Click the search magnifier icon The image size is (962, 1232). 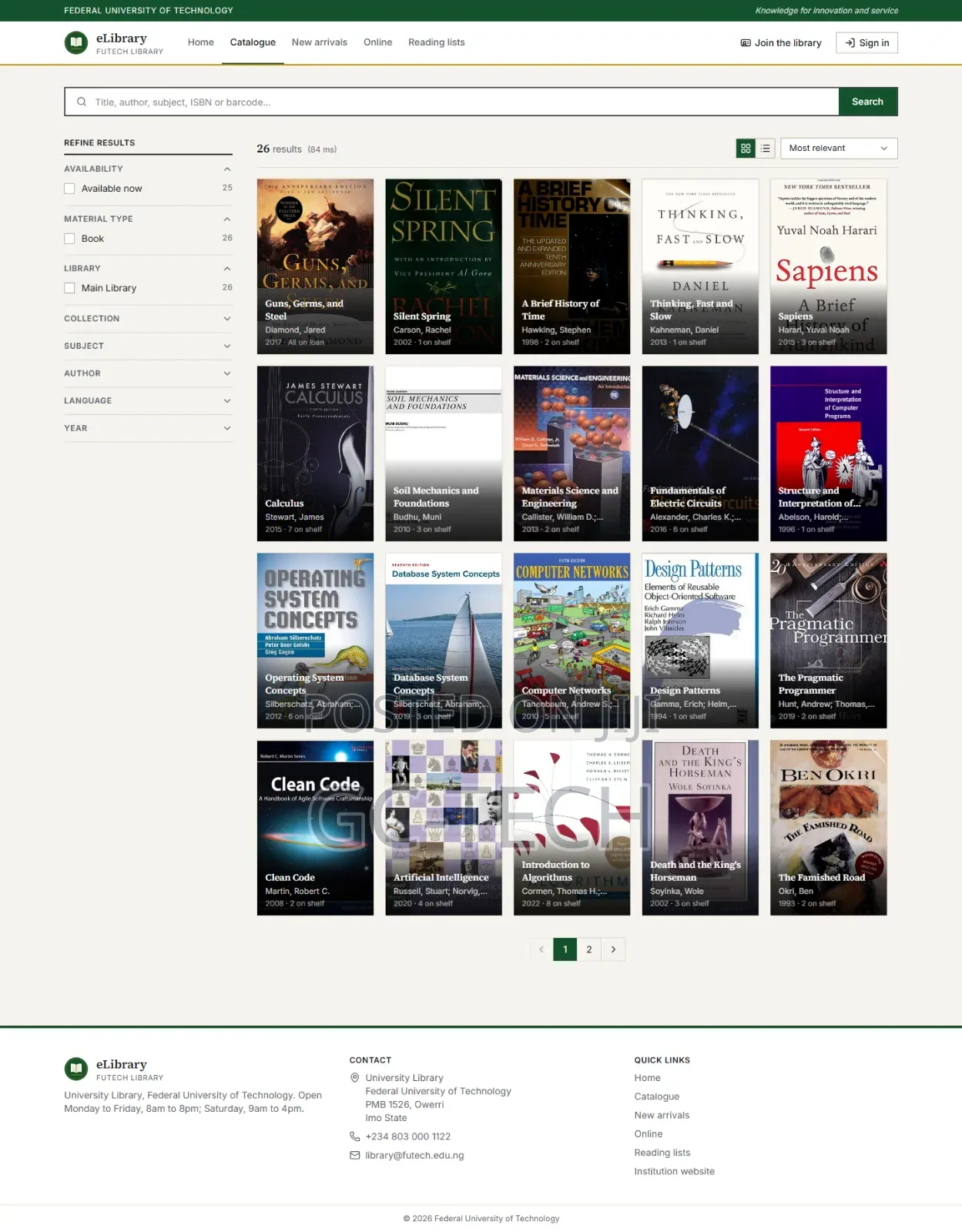(82, 102)
